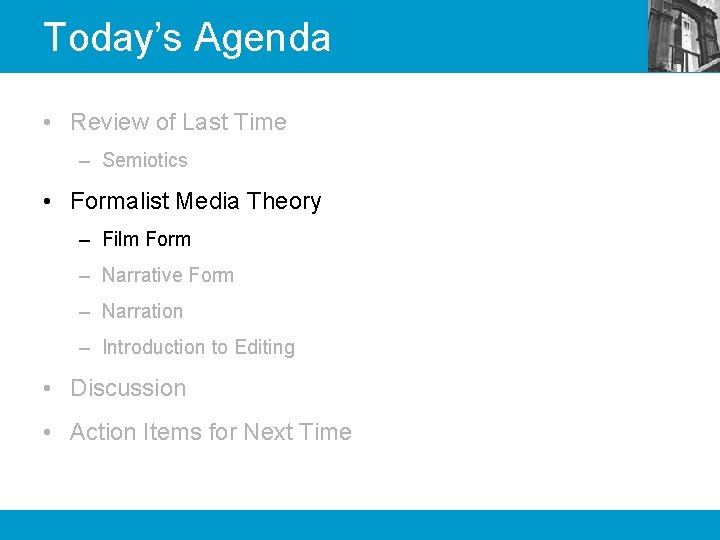Click the dash marker before "Semiotics"
The width and height of the screenshot is (720, 540).
click(83, 161)
